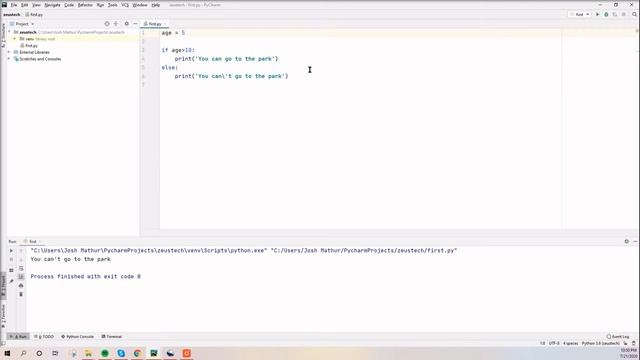640x360 pixels.
Task: Open the File menu
Action: [x=14, y=5]
